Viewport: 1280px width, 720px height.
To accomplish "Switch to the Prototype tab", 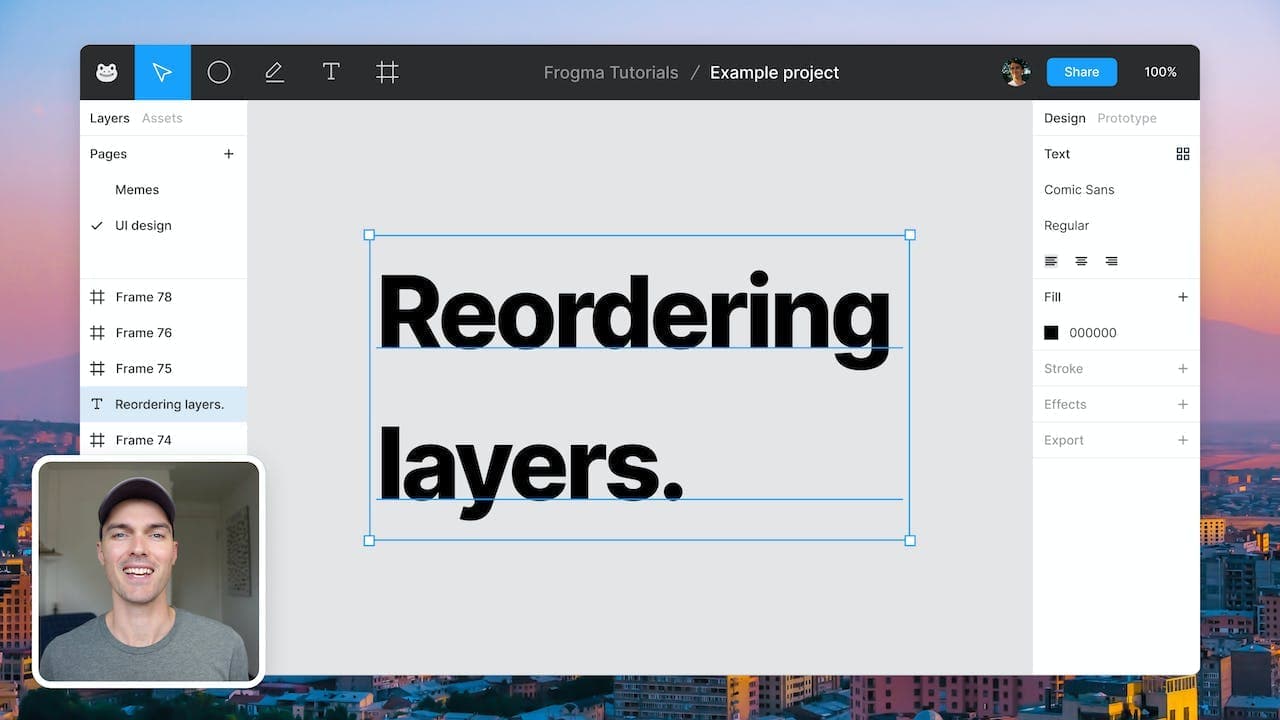I will pyautogui.click(x=1127, y=118).
